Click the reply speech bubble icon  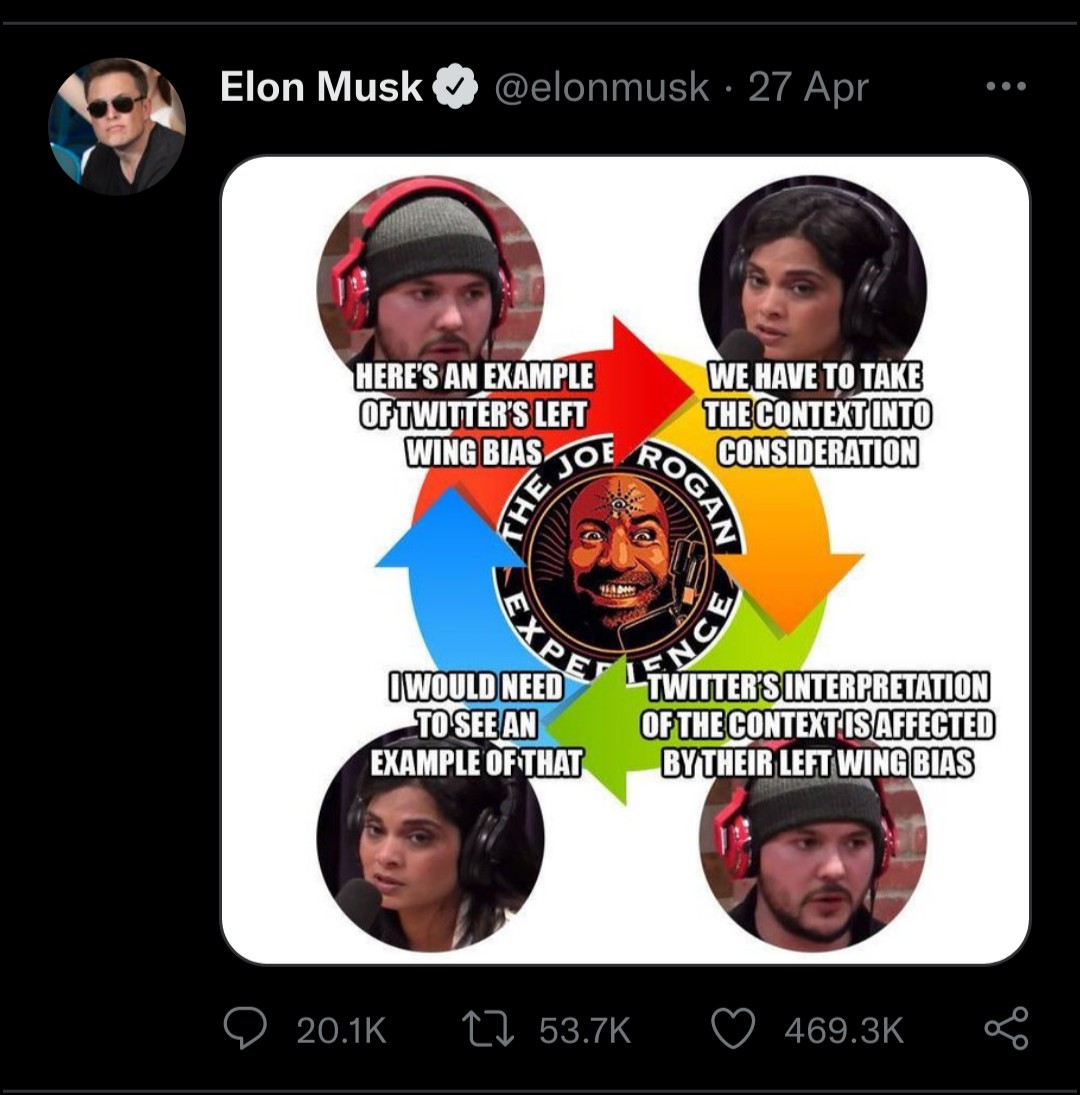245,1030
